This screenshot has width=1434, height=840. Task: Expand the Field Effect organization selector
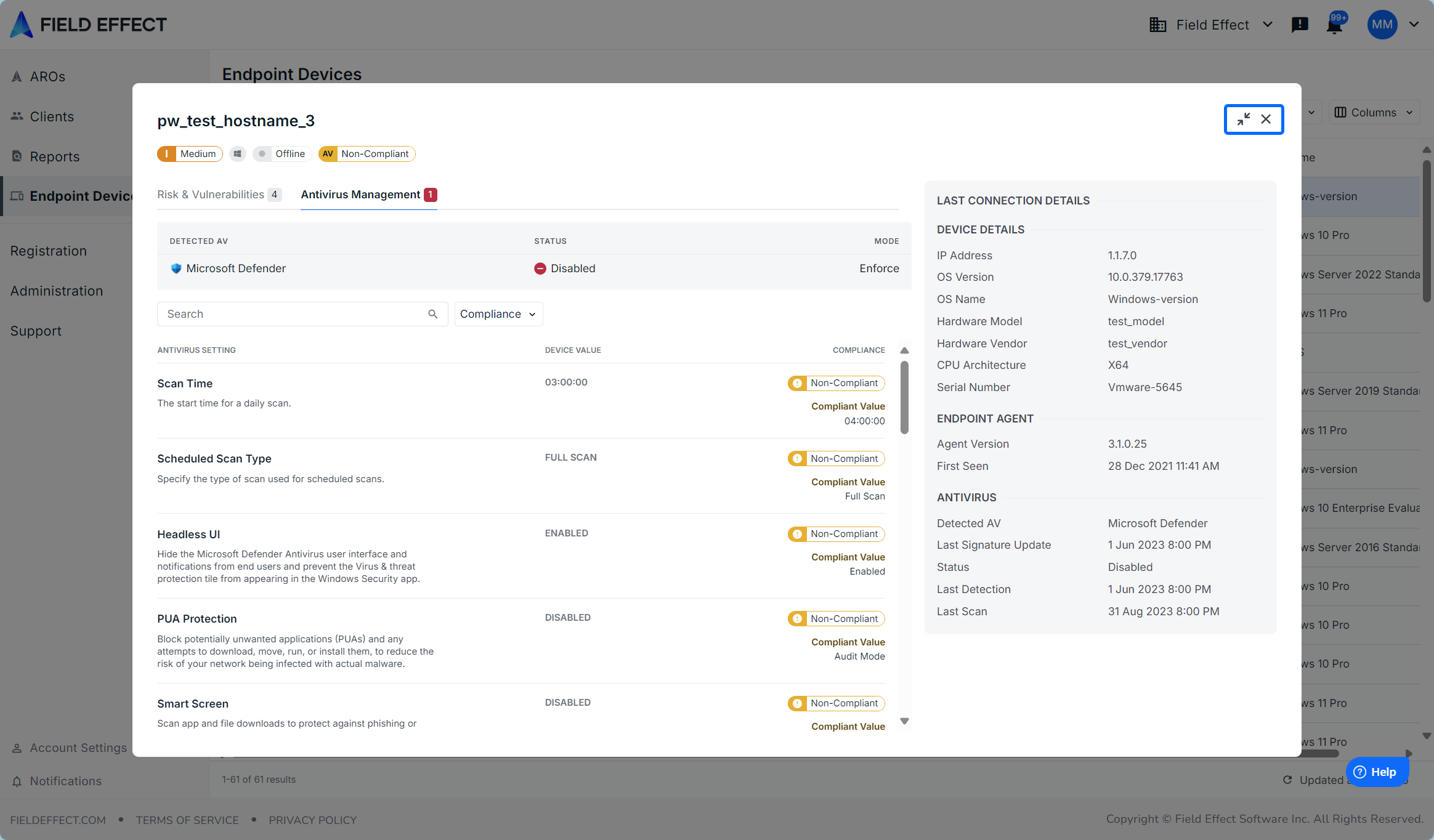point(1211,25)
